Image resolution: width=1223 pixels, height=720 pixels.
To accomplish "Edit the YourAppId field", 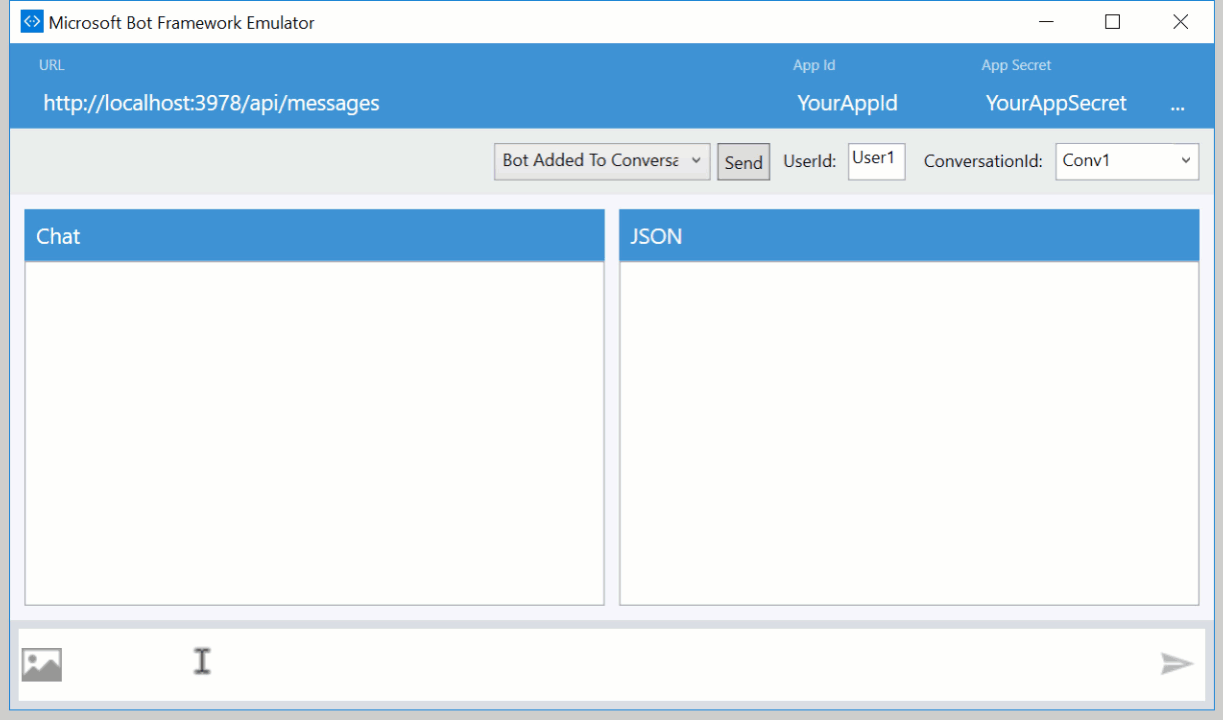I will click(848, 103).
